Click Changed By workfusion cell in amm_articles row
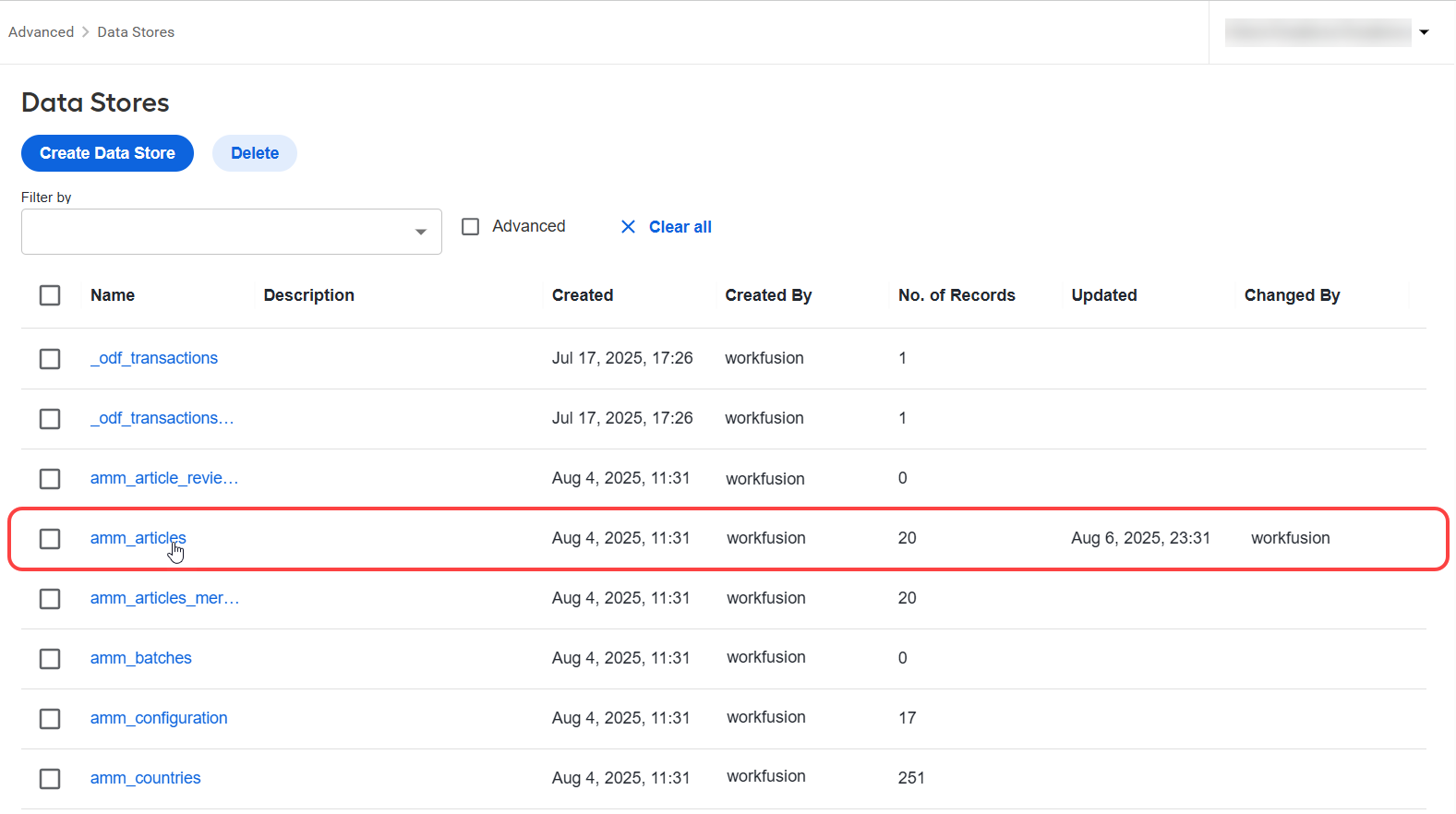The width and height of the screenshot is (1456, 814). [x=1291, y=538]
